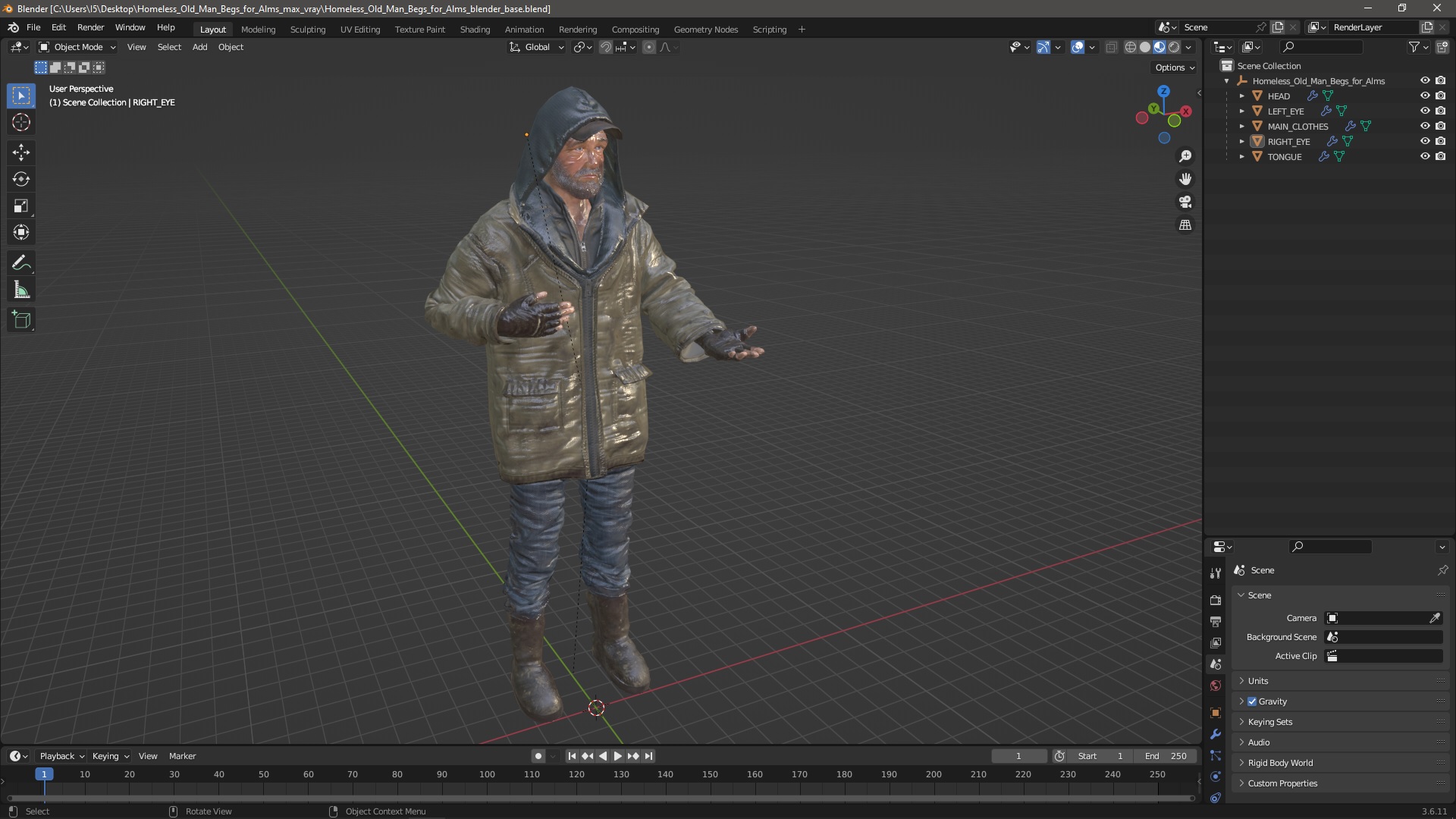Open the Modifiers properties tab
The image size is (1456, 819).
tap(1216, 734)
